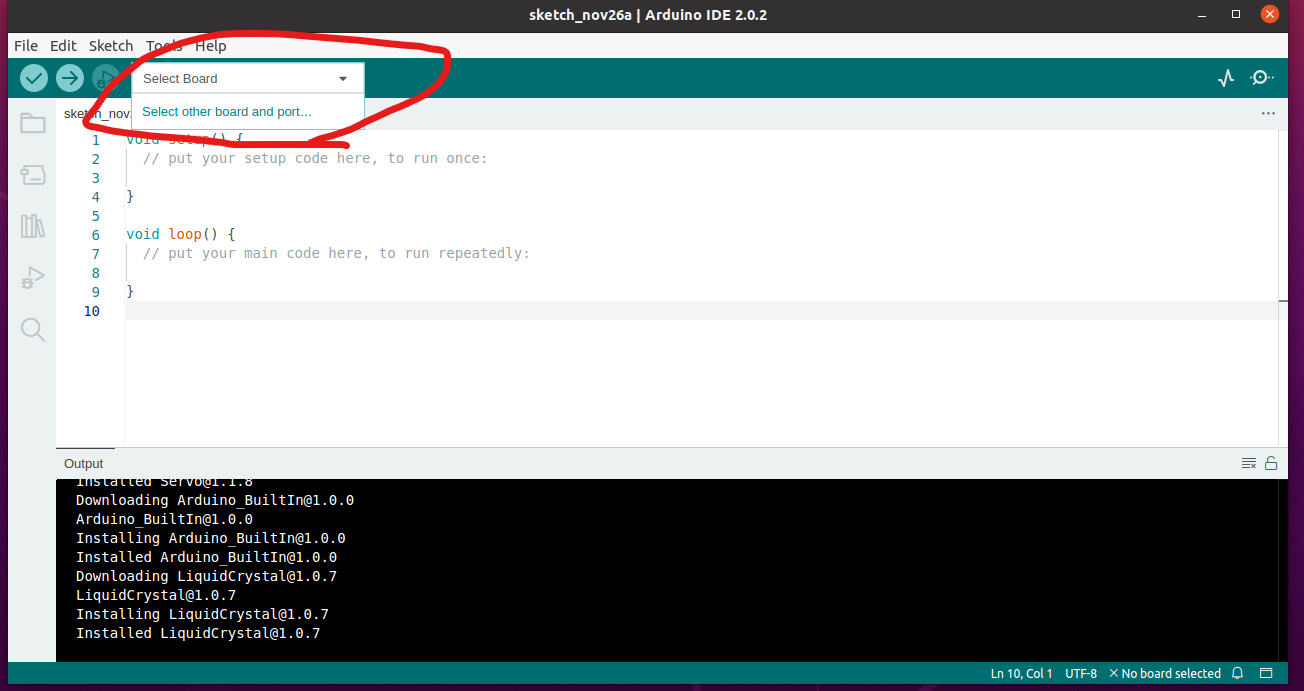This screenshot has width=1304, height=691.
Task: Click No board selected in status bar
Action: [1165, 673]
